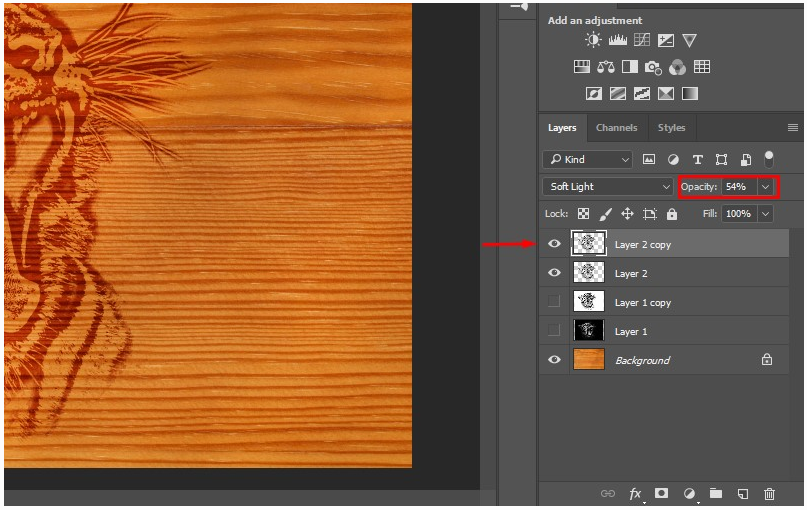Select the Layer 2 copy thumbnail
Screen dimensions: 807x510
(x=589, y=243)
